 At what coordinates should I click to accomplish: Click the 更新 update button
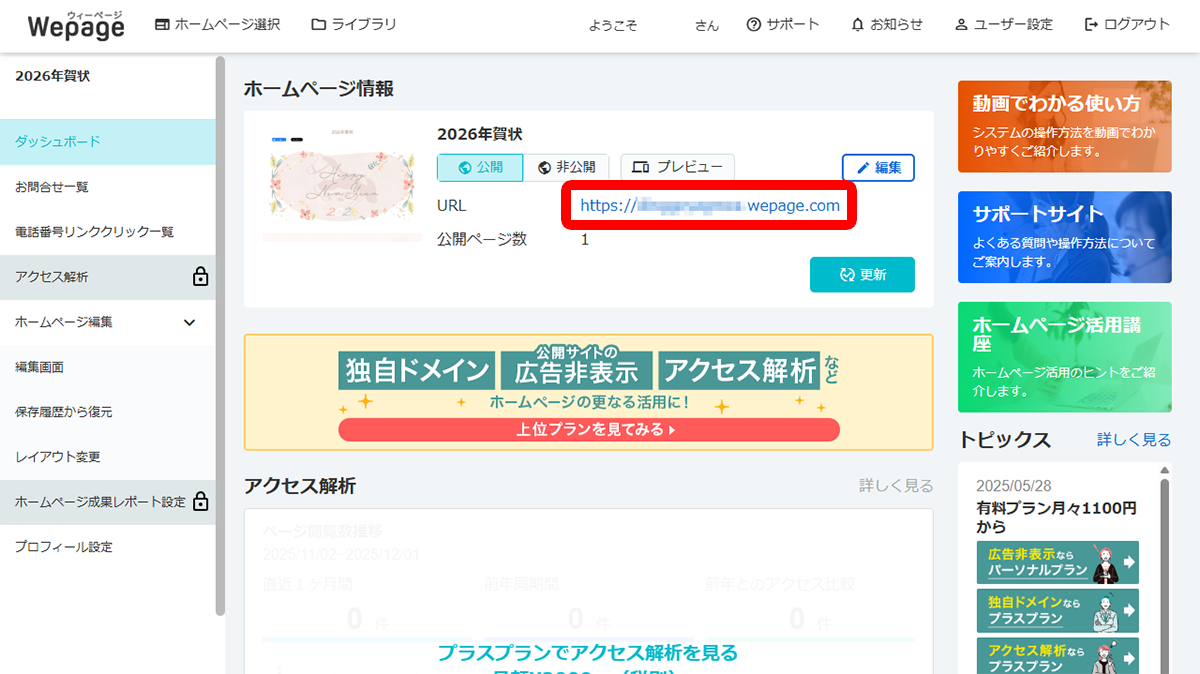862,274
